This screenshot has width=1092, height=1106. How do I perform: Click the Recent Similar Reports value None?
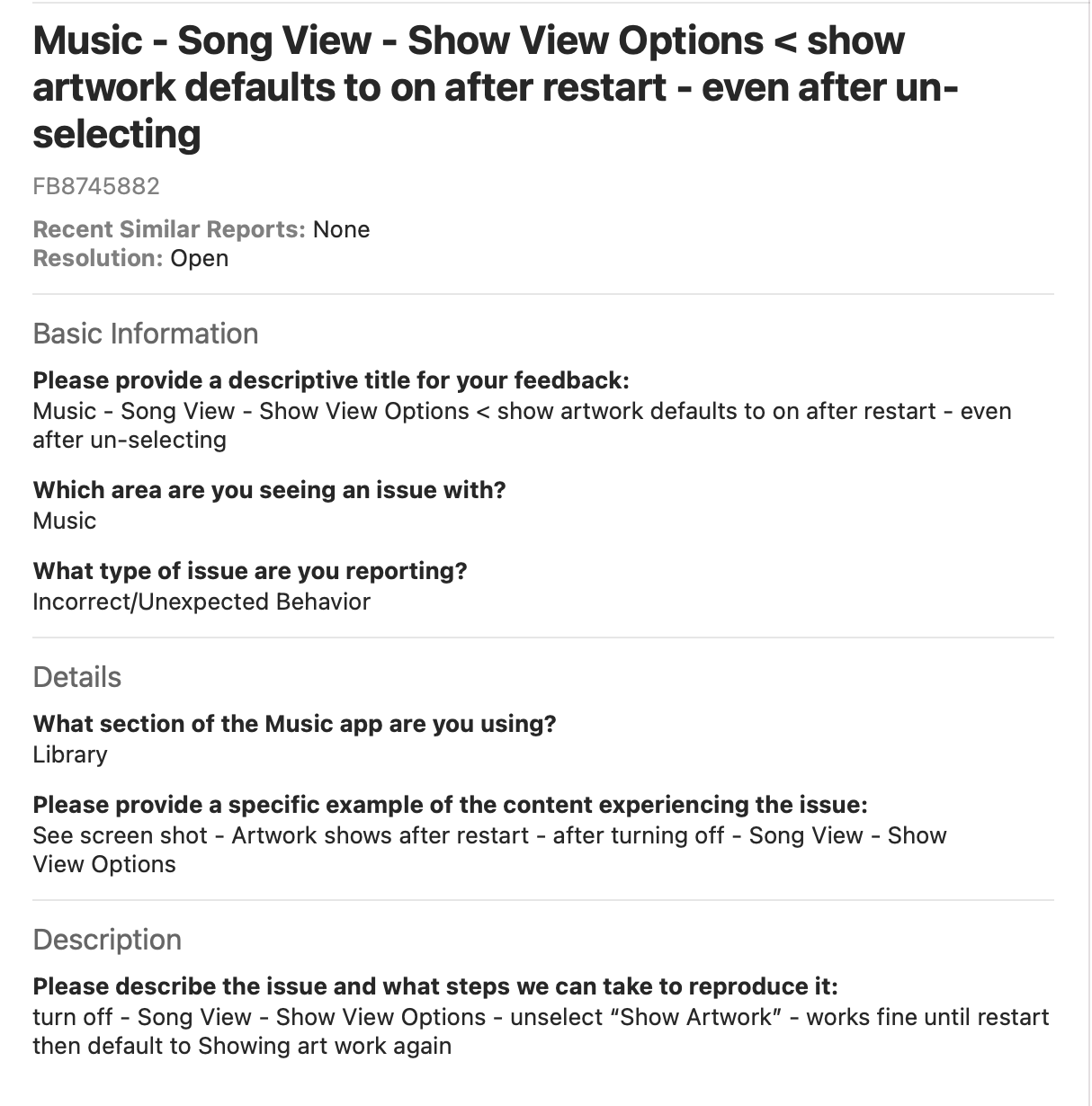(x=341, y=229)
